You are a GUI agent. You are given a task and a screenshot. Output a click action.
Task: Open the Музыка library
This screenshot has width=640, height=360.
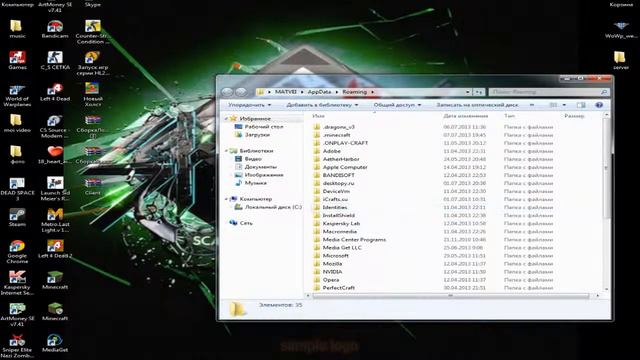pos(251,183)
